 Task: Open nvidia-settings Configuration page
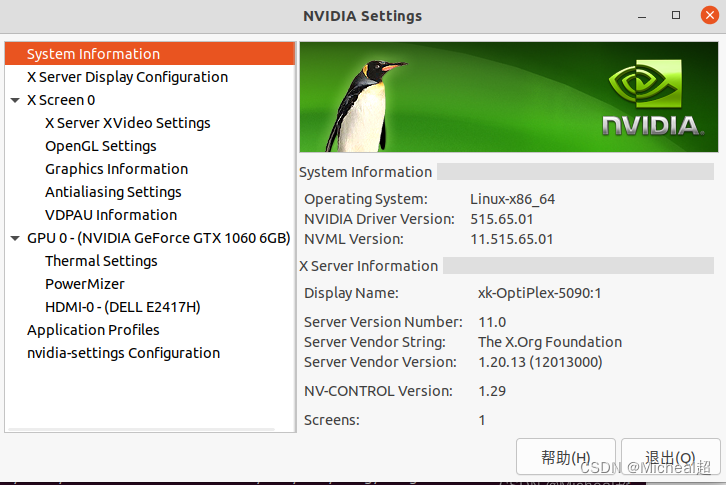pyautogui.click(x=123, y=353)
